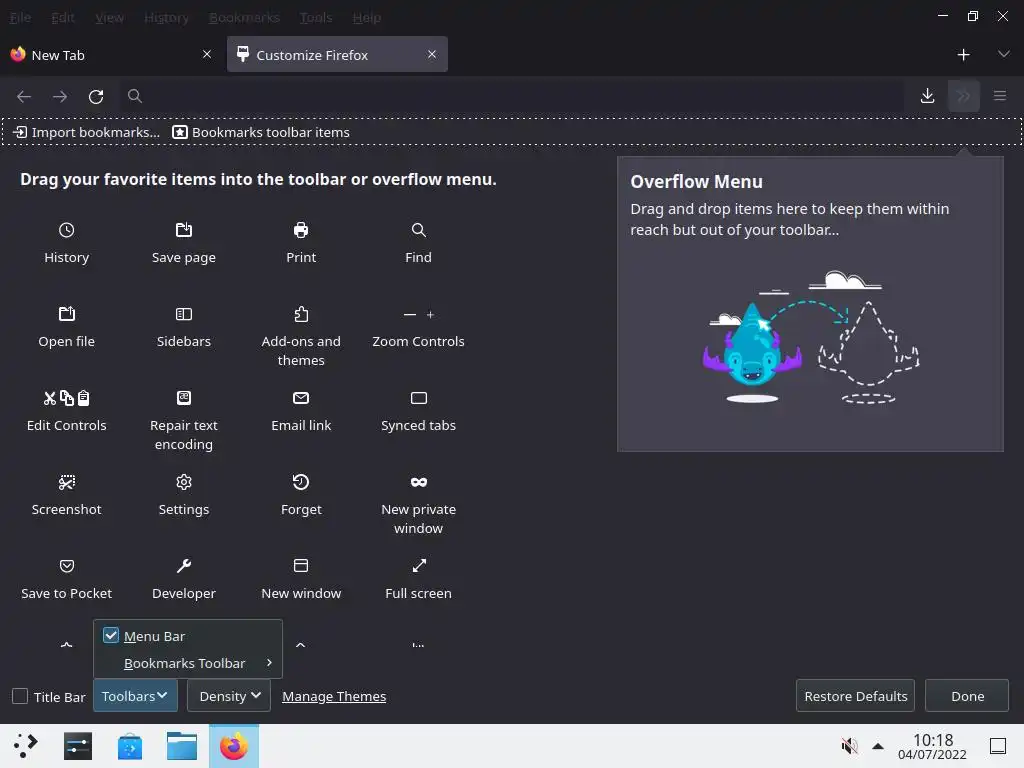
Task: Click the Reload page button
Action: pyautogui.click(x=96, y=96)
